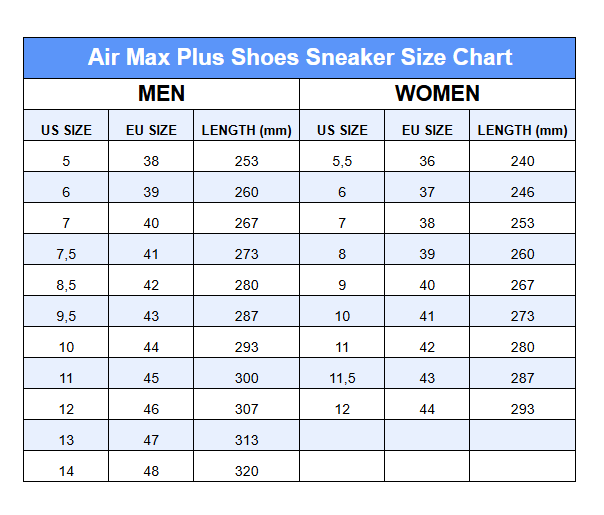Select the women's US size 11,5 cell
Screen dimensions: 604x515
pos(342,378)
